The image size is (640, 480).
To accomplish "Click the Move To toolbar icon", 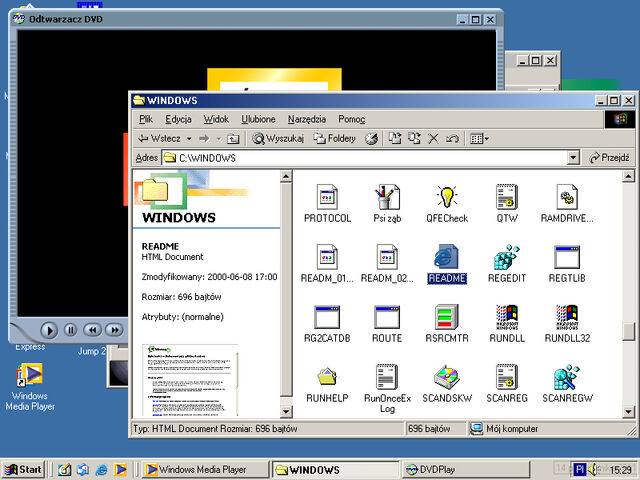I will (394, 139).
